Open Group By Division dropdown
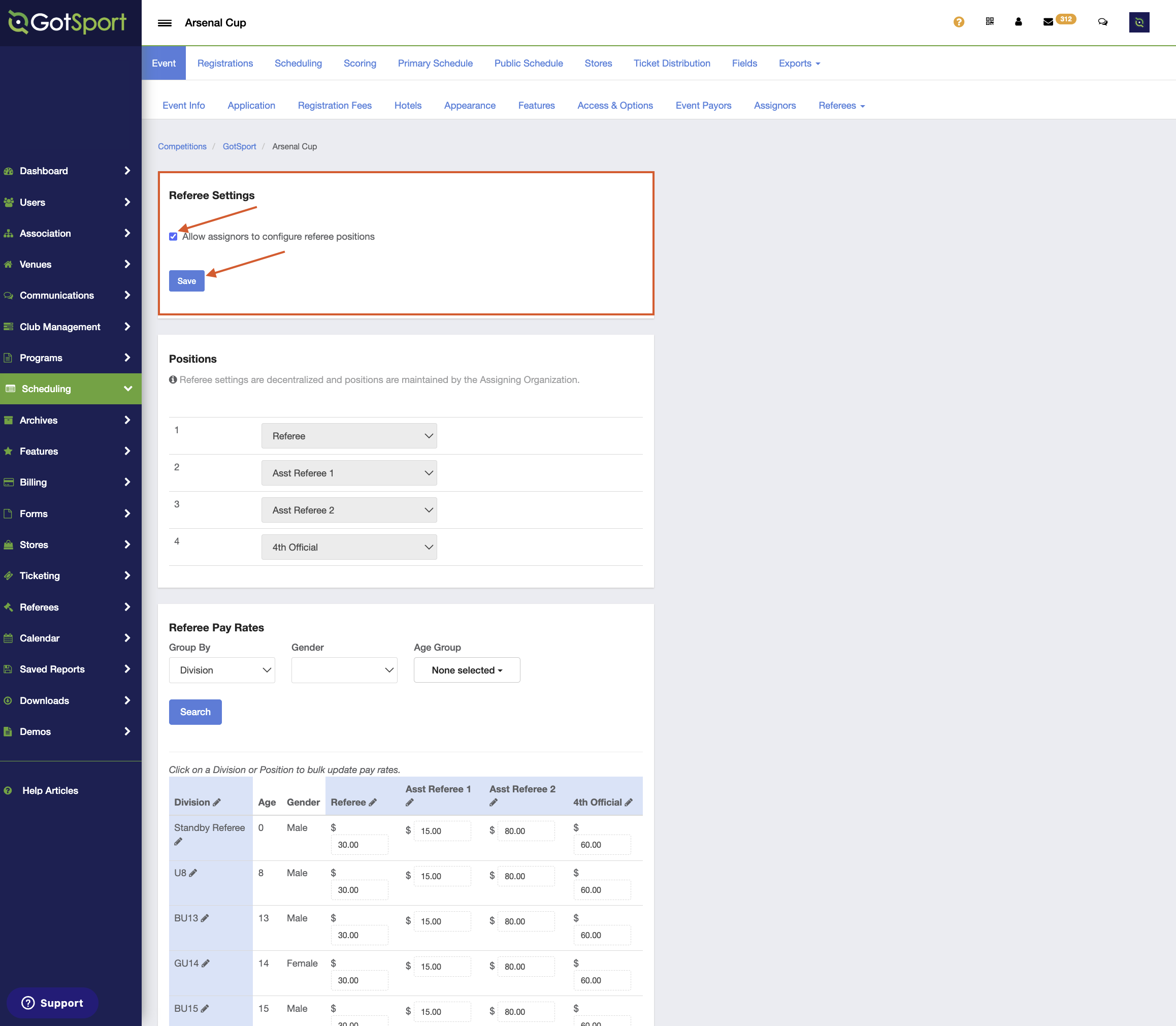The image size is (1176, 1026). (222, 670)
